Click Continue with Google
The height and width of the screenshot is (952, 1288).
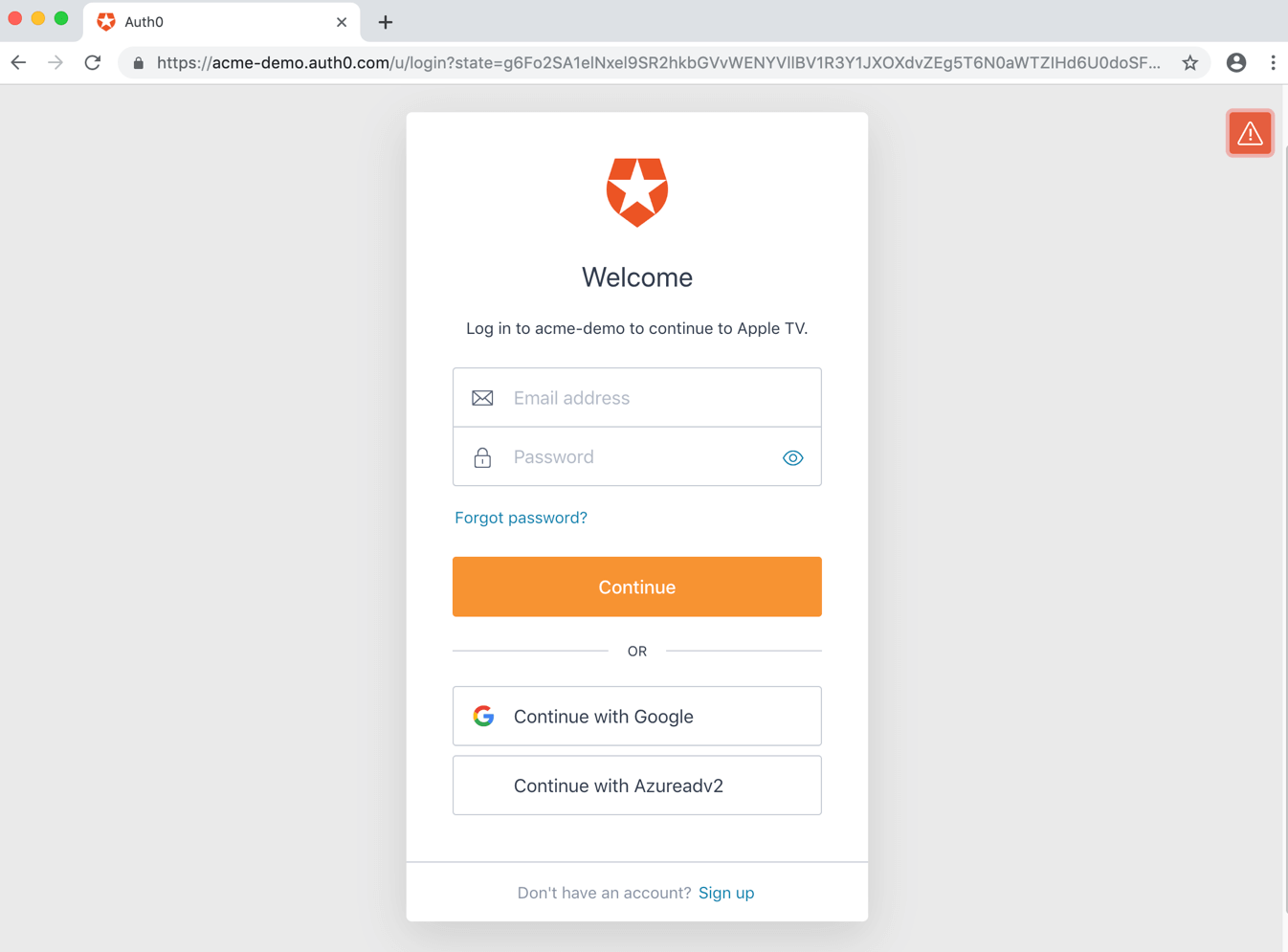point(636,716)
